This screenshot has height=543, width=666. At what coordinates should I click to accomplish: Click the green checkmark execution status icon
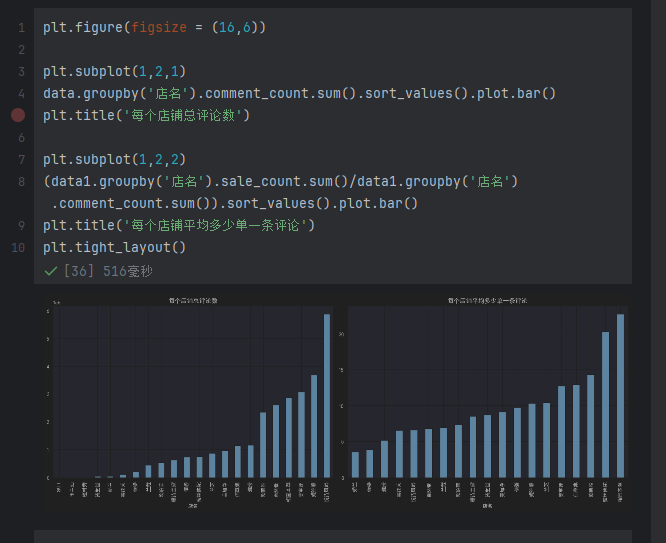pyautogui.click(x=51, y=271)
